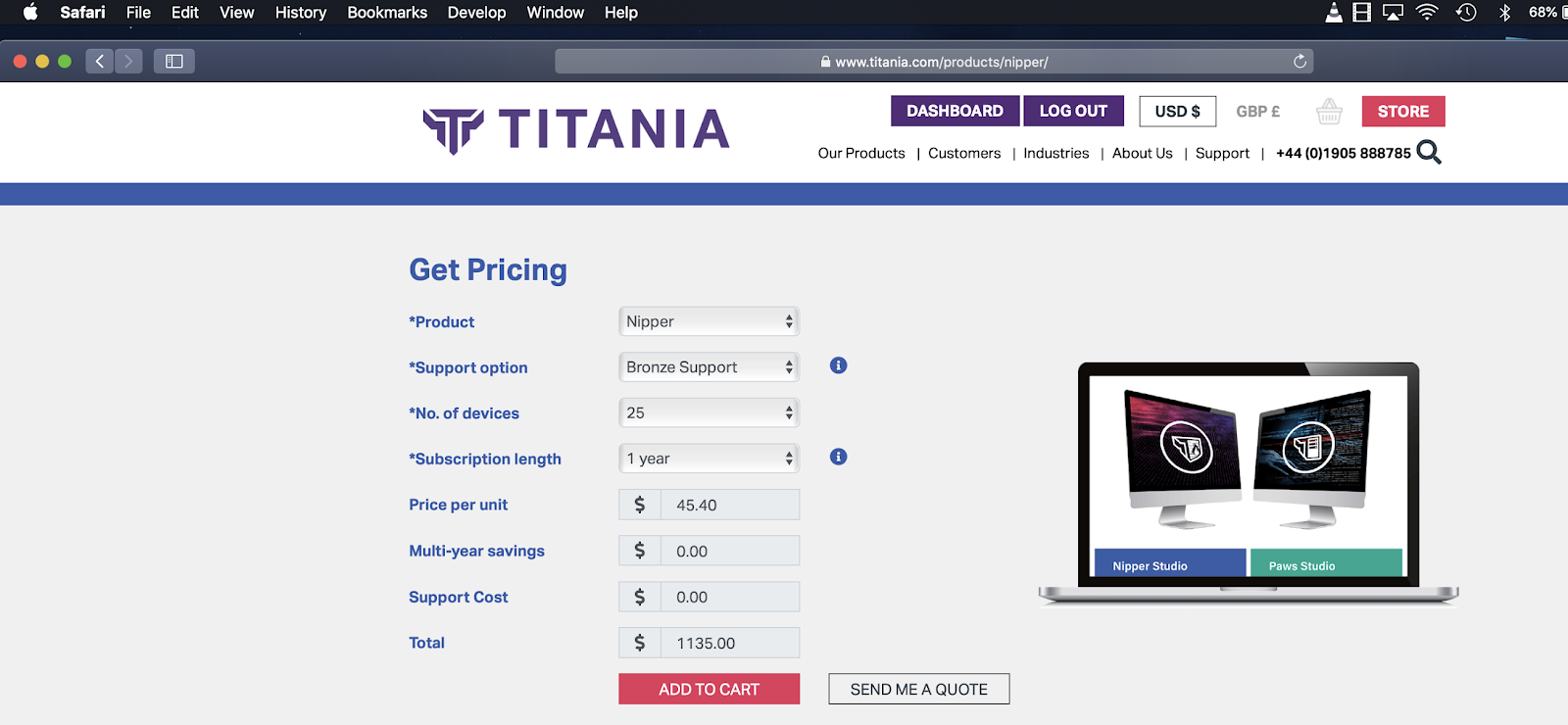Click the Bluetooth menu bar icon

[x=1504, y=13]
